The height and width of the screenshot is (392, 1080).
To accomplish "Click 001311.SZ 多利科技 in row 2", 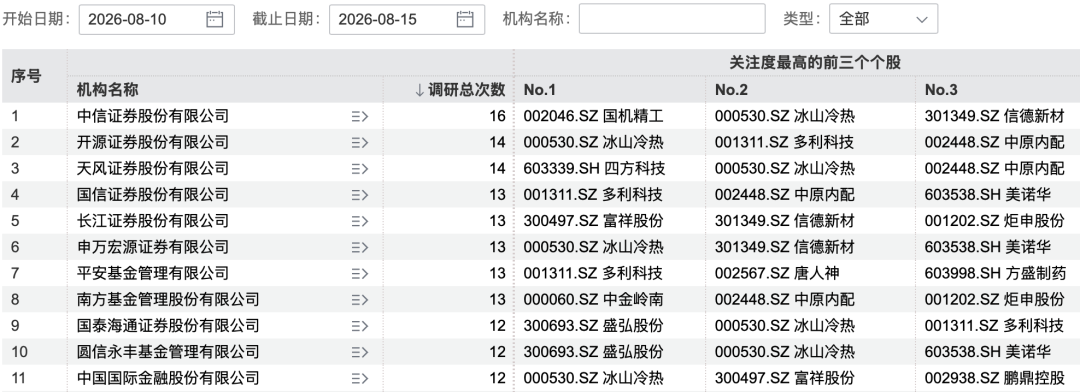I will [785, 143].
